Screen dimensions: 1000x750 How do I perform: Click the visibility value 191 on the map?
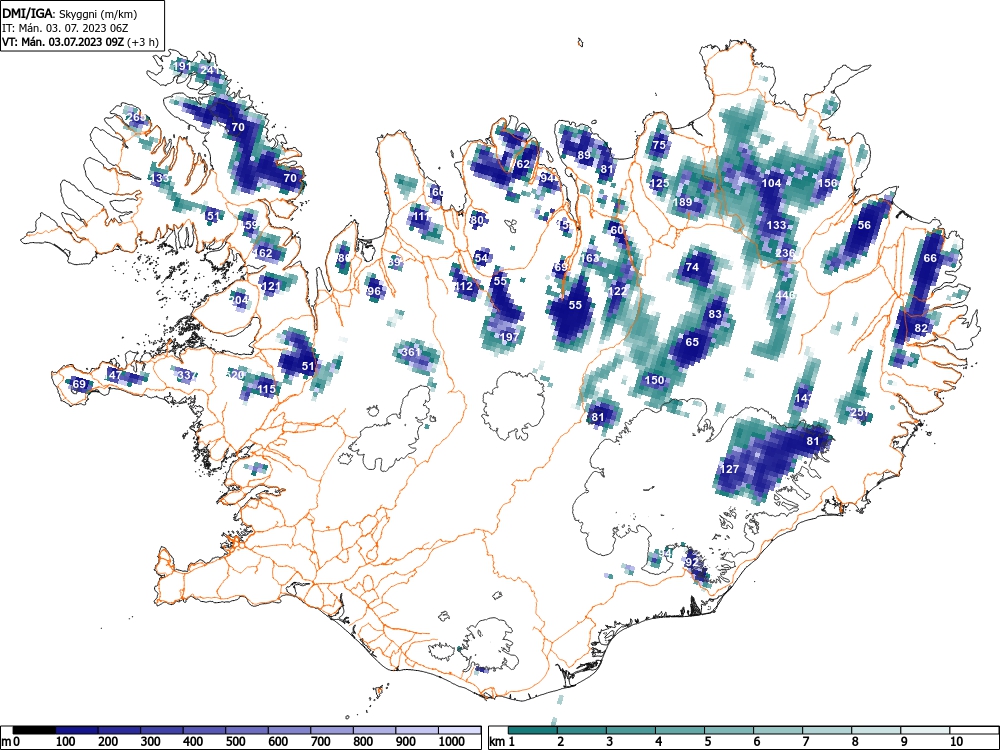[x=182, y=66]
